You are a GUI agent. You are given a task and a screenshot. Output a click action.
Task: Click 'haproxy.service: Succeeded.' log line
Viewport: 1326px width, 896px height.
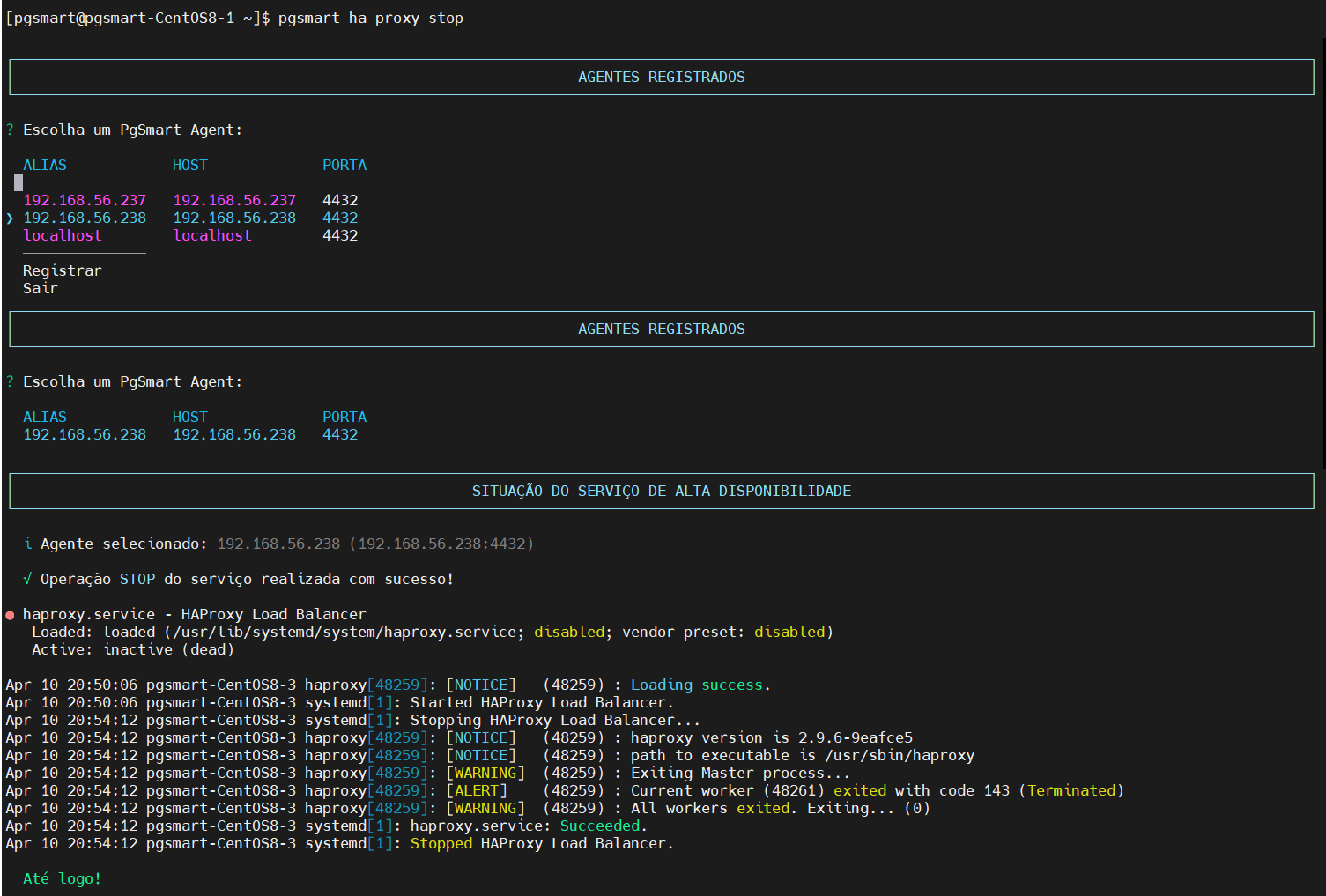(530, 826)
